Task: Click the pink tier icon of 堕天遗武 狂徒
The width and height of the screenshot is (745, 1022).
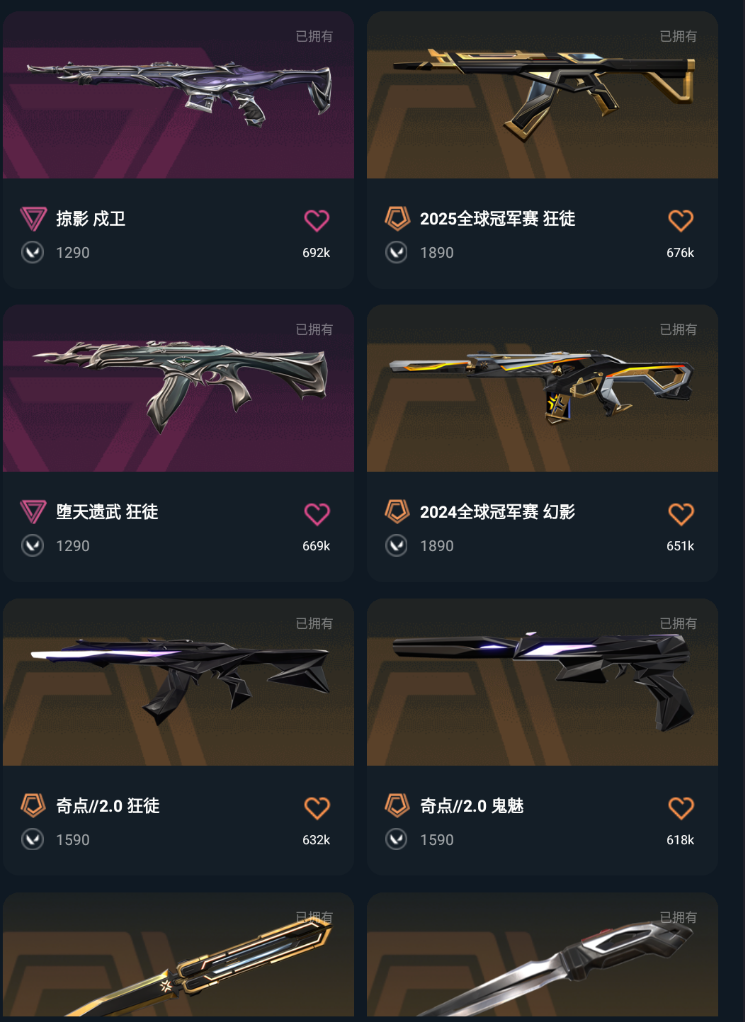Action: coord(33,512)
